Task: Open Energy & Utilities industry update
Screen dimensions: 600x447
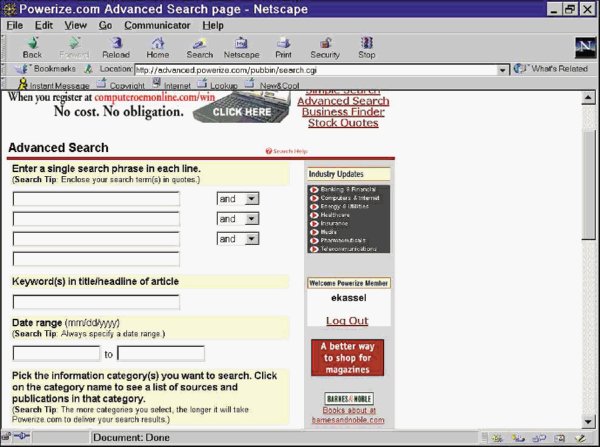Action: [340, 206]
